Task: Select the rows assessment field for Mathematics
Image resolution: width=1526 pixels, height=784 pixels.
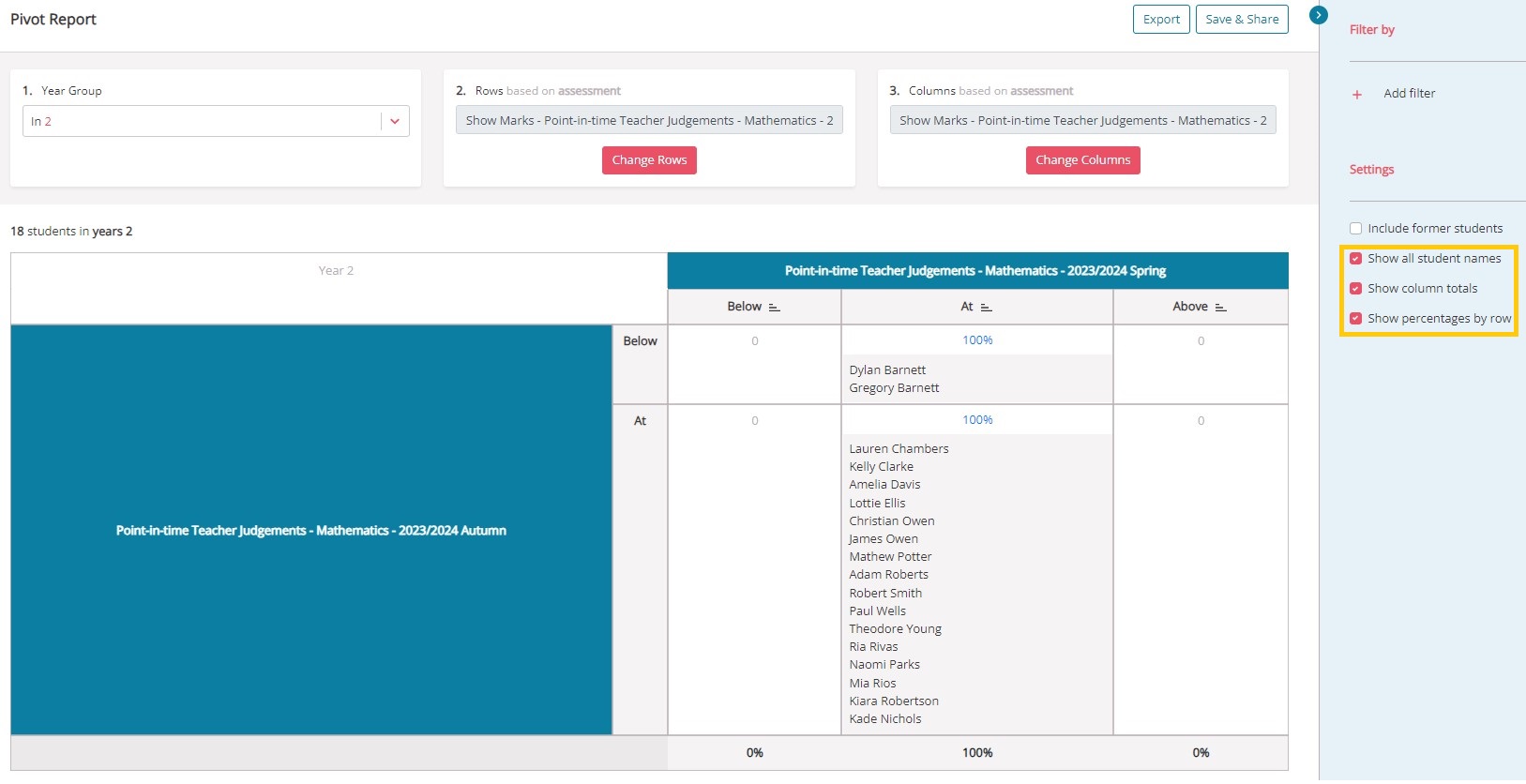Action: (x=649, y=120)
